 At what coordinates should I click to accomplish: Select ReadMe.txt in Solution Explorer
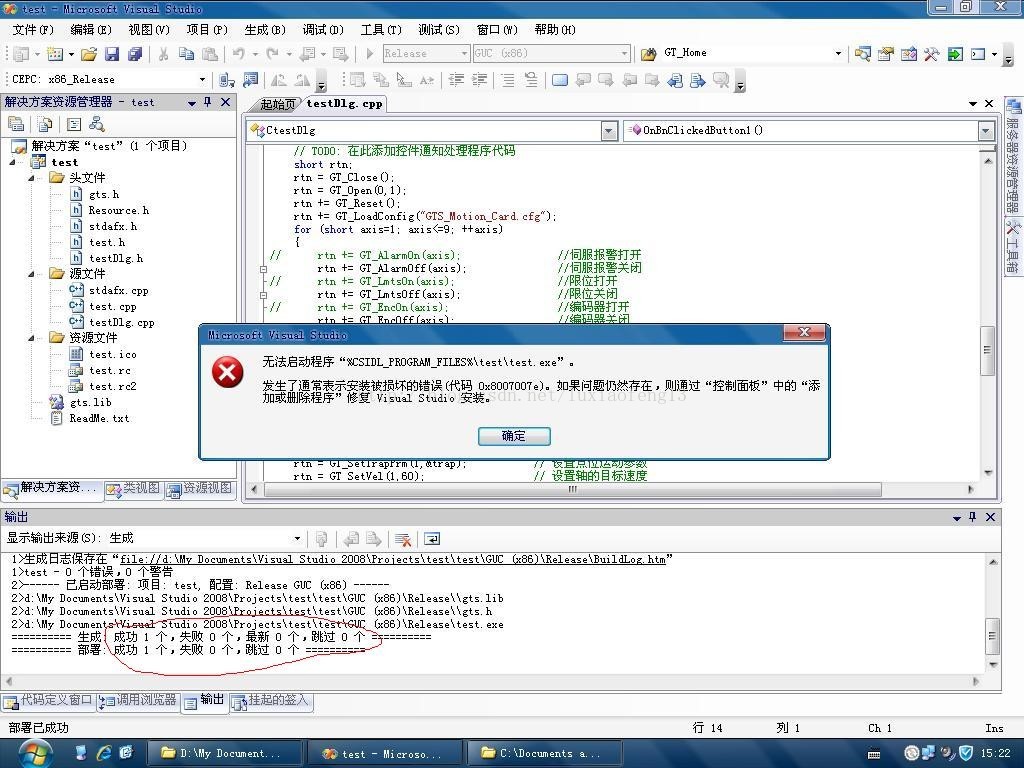click(99, 419)
